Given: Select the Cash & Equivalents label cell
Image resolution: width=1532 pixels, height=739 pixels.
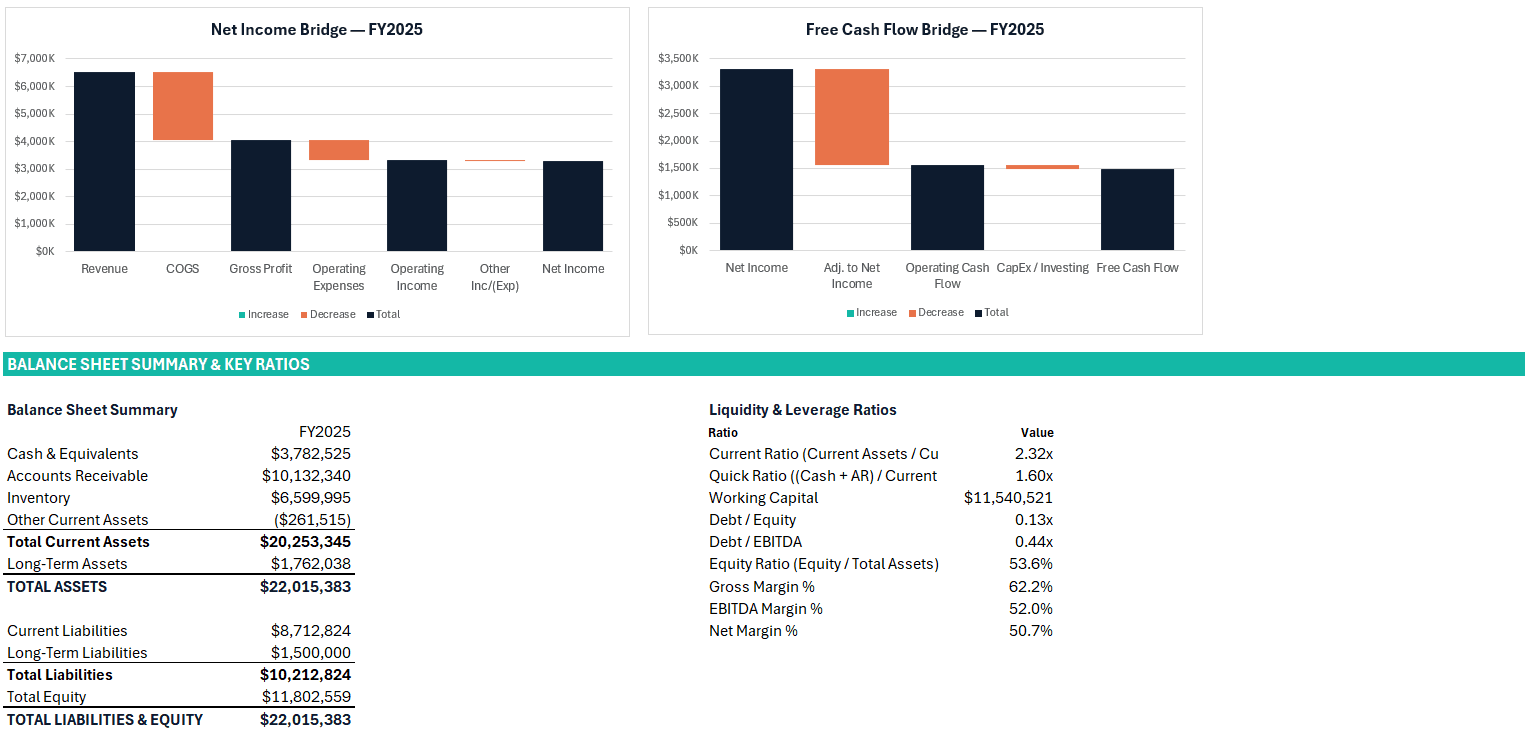Looking at the screenshot, I should 73,454.
